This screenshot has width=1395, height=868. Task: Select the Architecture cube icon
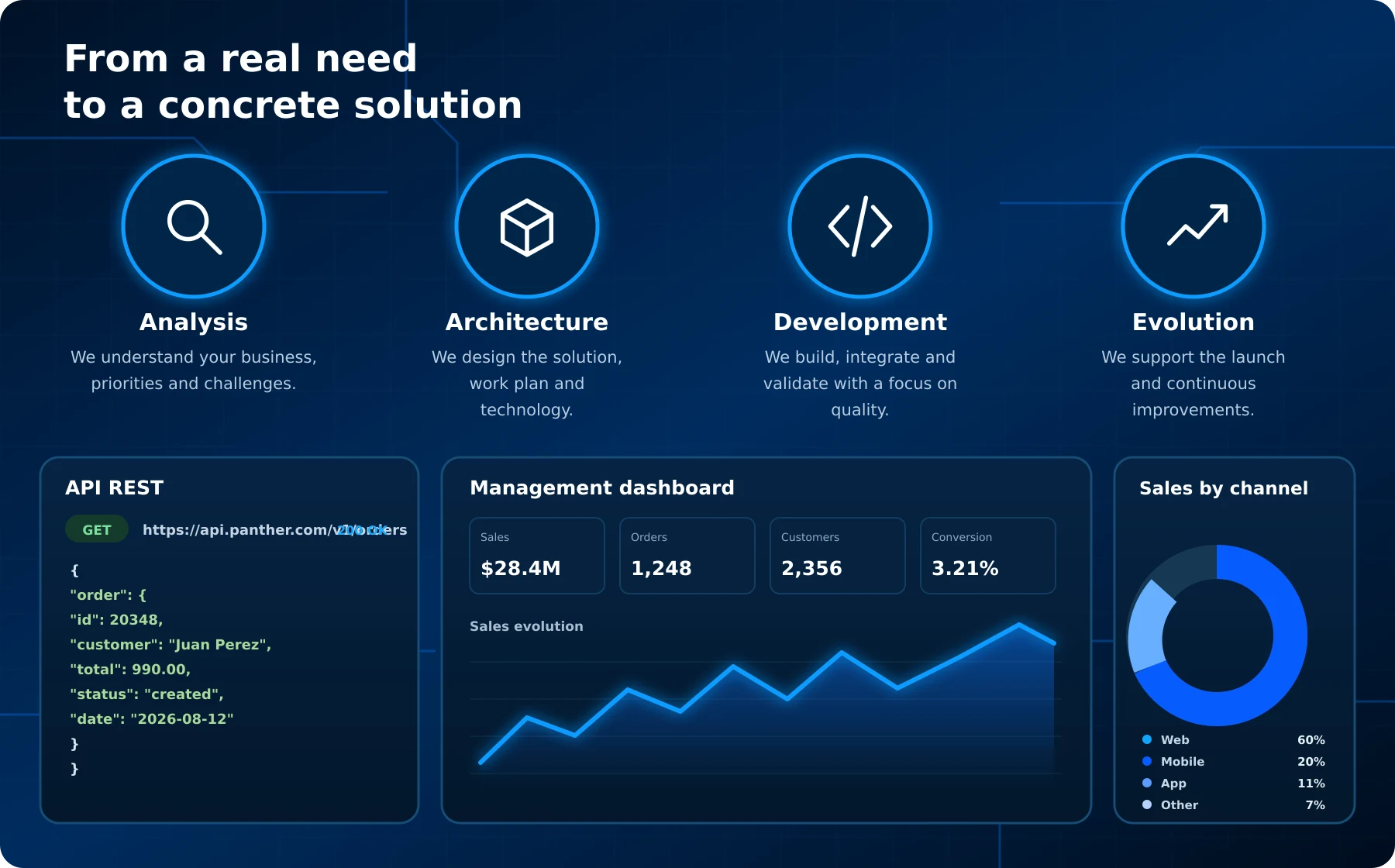coord(527,226)
